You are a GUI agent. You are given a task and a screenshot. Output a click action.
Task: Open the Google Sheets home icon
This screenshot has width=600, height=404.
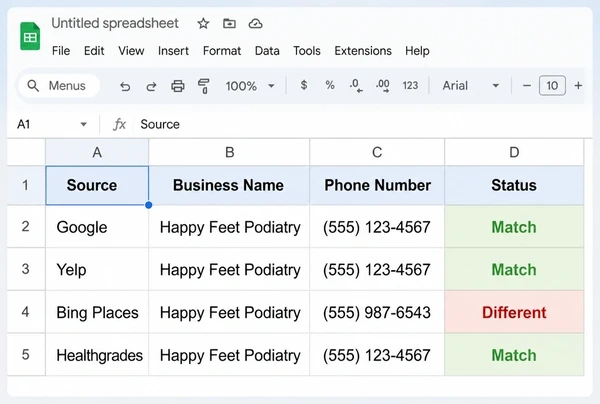point(30,36)
